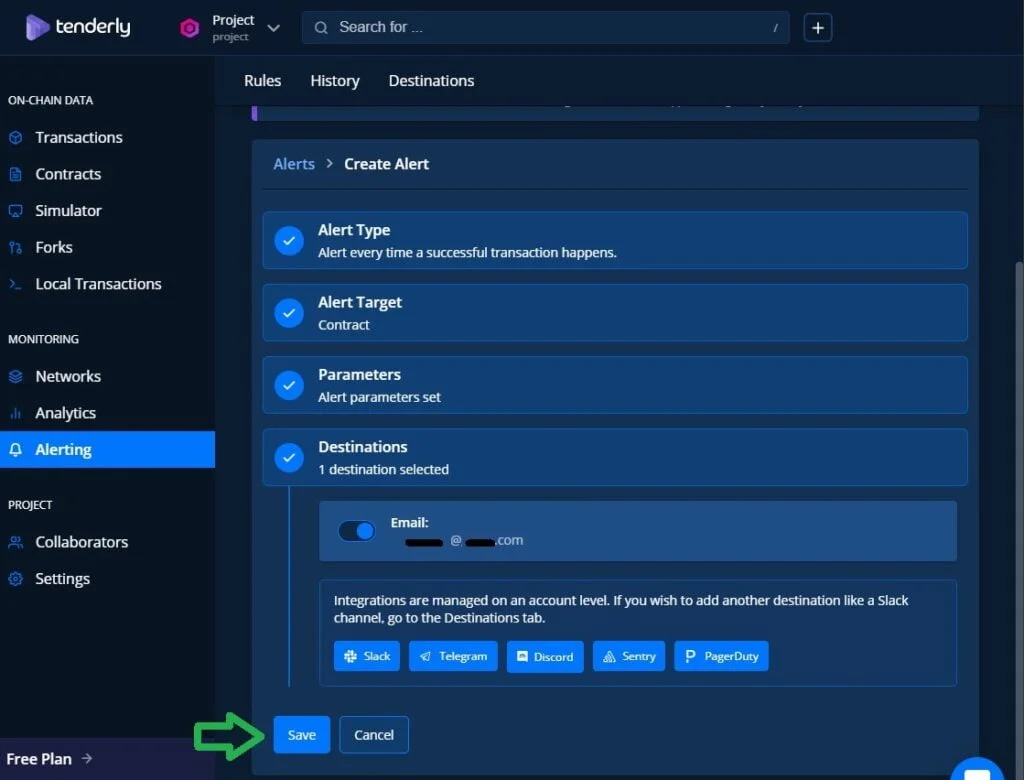
Task: Open the Free Plan upgrade link
Action: (x=49, y=758)
